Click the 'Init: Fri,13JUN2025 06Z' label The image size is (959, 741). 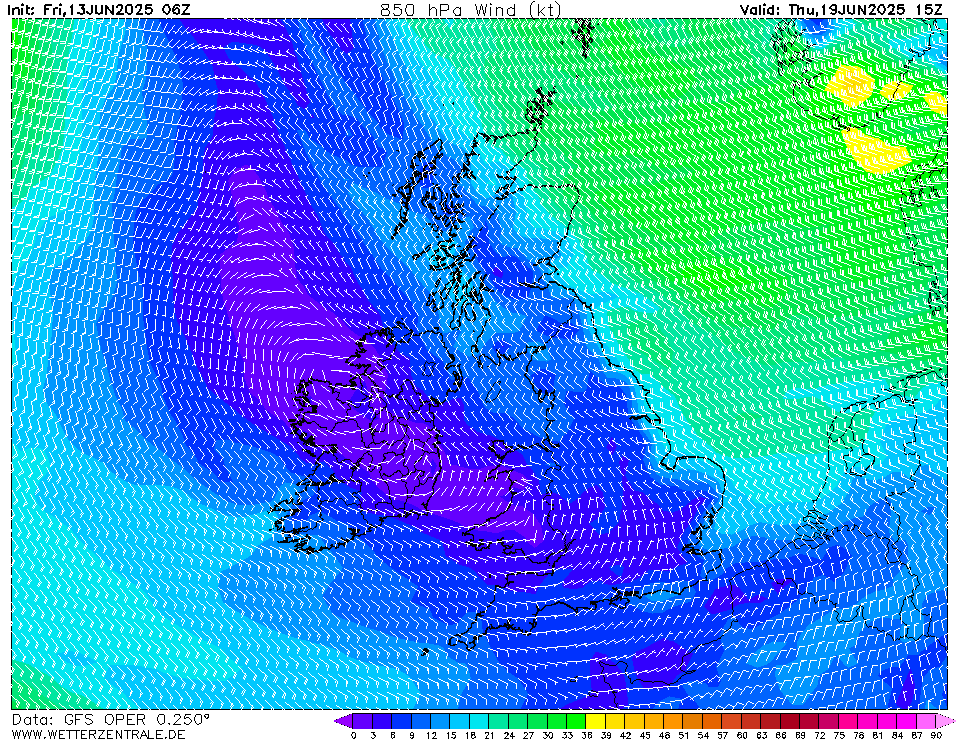coord(99,10)
